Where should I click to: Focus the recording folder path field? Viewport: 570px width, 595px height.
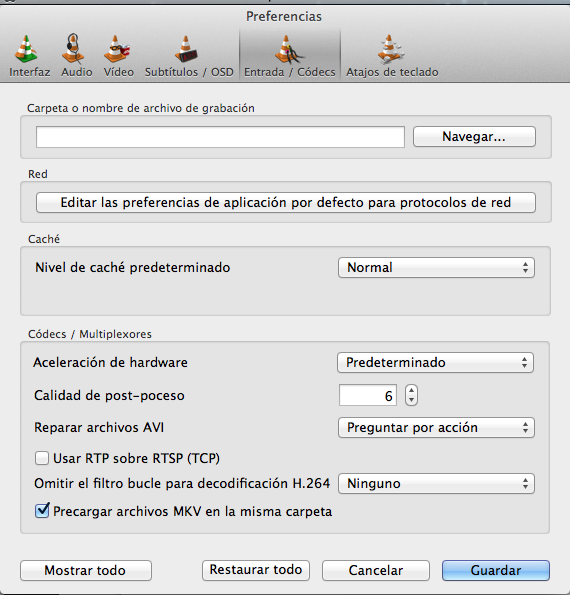click(x=220, y=137)
